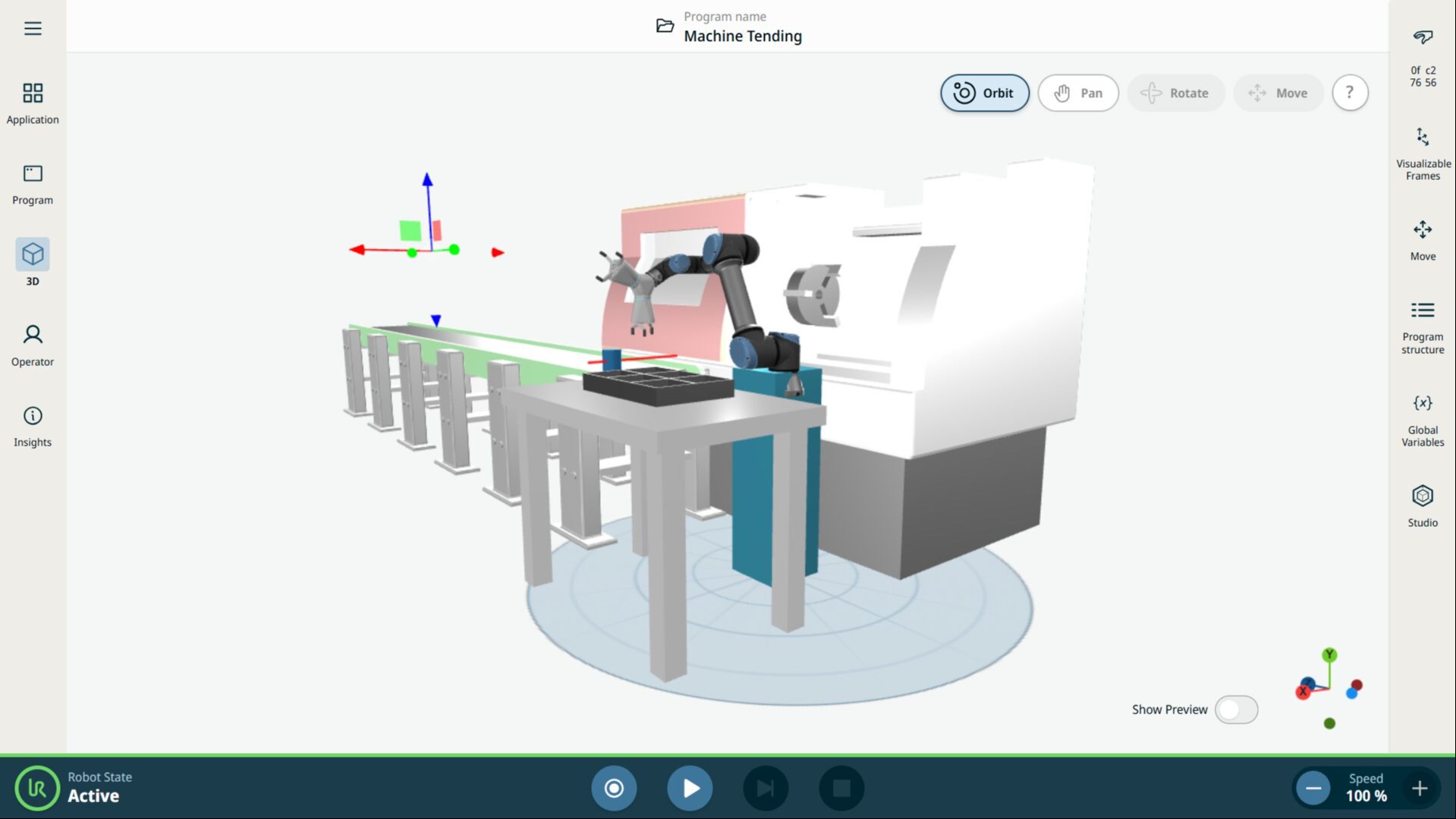This screenshot has height=819, width=1456.
Task: Select the Orbit view tab
Action: (x=984, y=93)
